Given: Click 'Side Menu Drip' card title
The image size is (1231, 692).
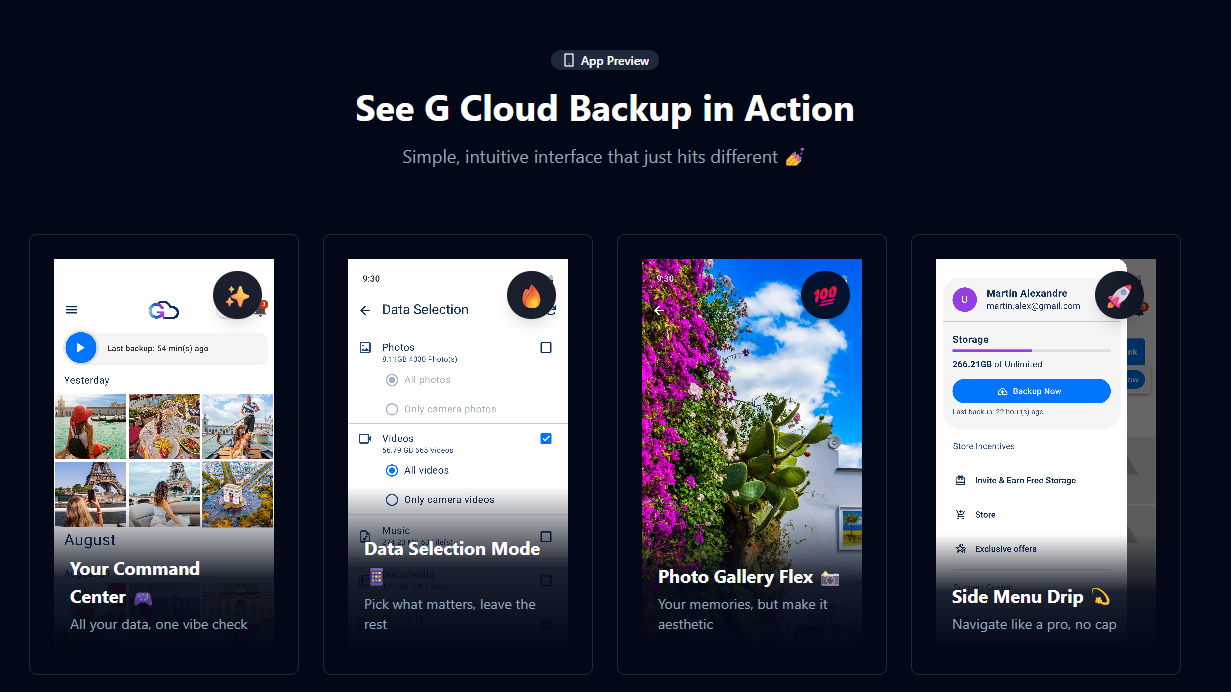Looking at the screenshot, I should pyautogui.click(x=1018, y=597).
